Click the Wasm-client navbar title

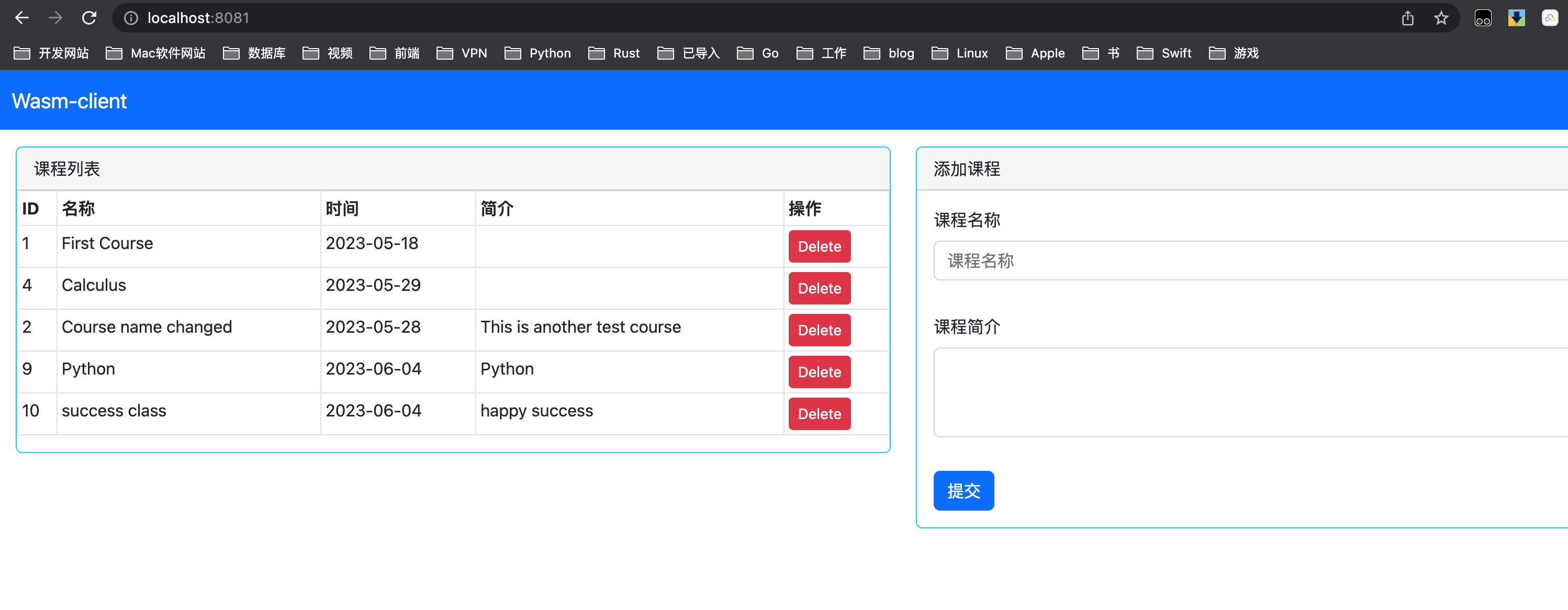click(x=70, y=101)
